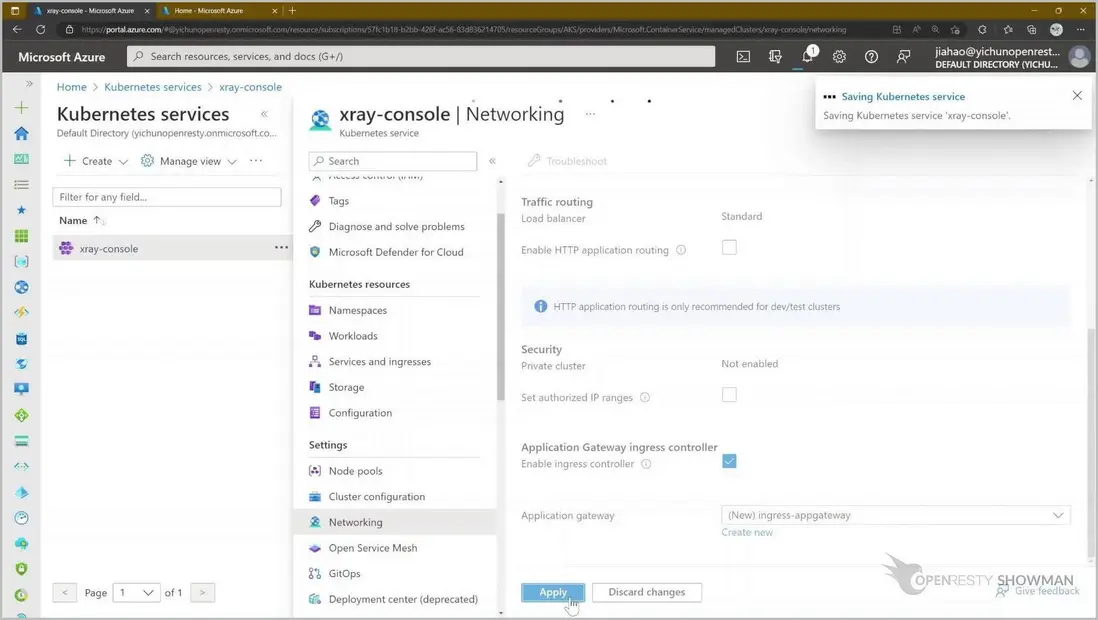Collapse the Kubernetes services panel
The height and width of the screenshot is (620, 1098).
point(264,113)
